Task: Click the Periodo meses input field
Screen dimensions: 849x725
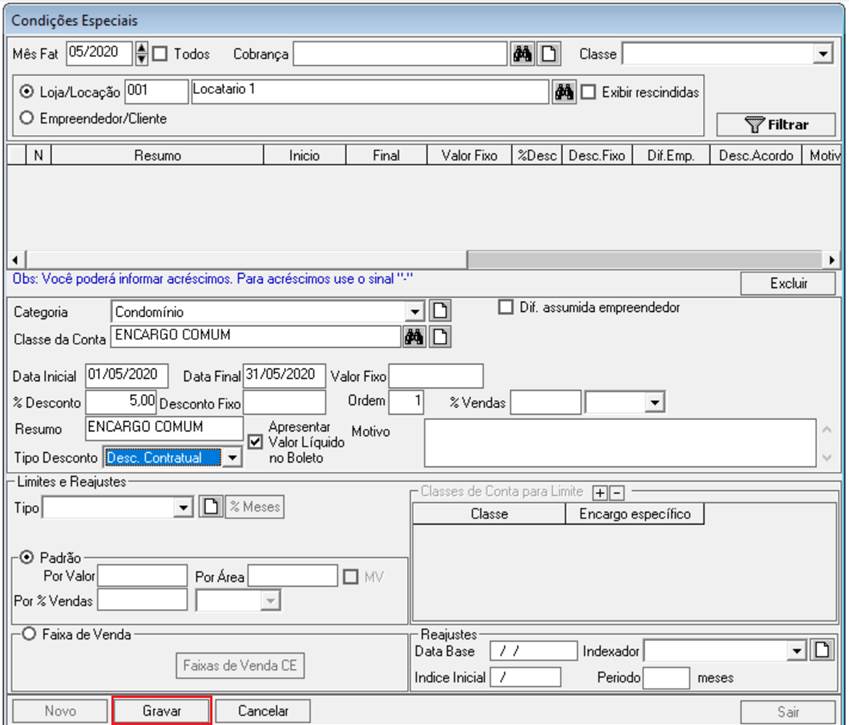Action: click(666, 677)
